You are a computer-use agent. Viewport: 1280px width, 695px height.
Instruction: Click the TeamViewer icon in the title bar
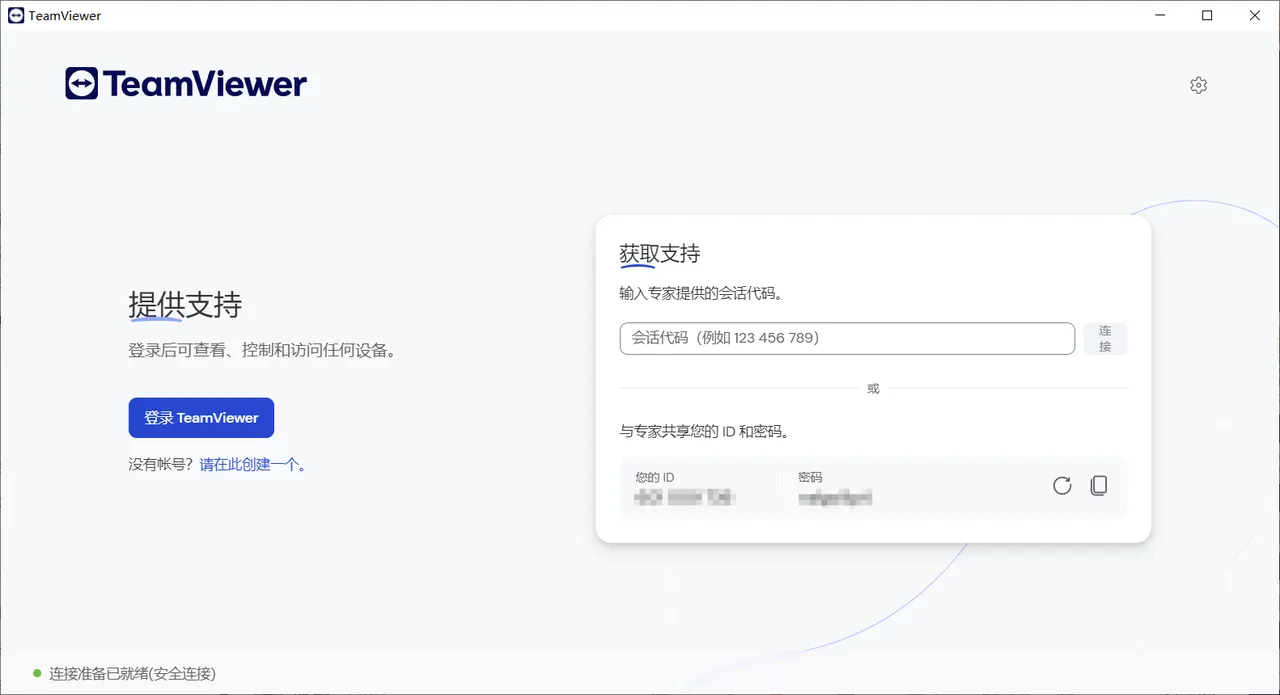(16, 15)
